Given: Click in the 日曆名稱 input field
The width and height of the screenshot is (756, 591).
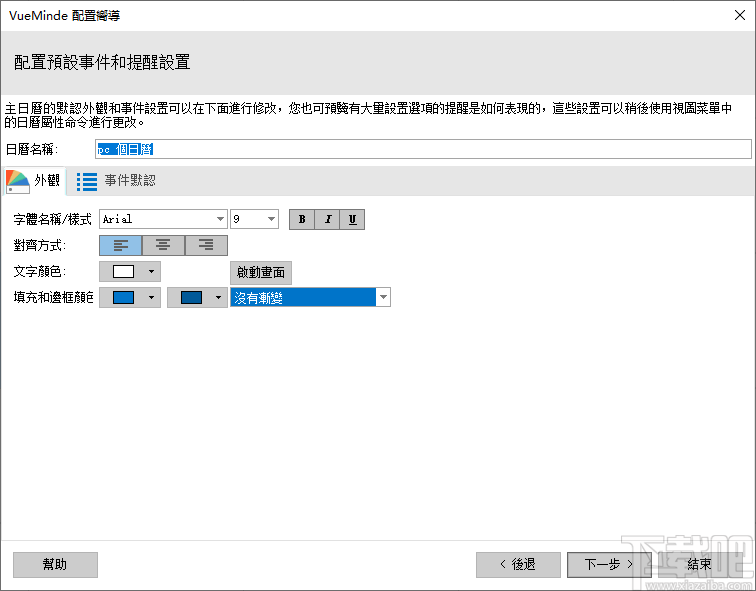Looking at the screenshot, I should [x=423, y=149].
